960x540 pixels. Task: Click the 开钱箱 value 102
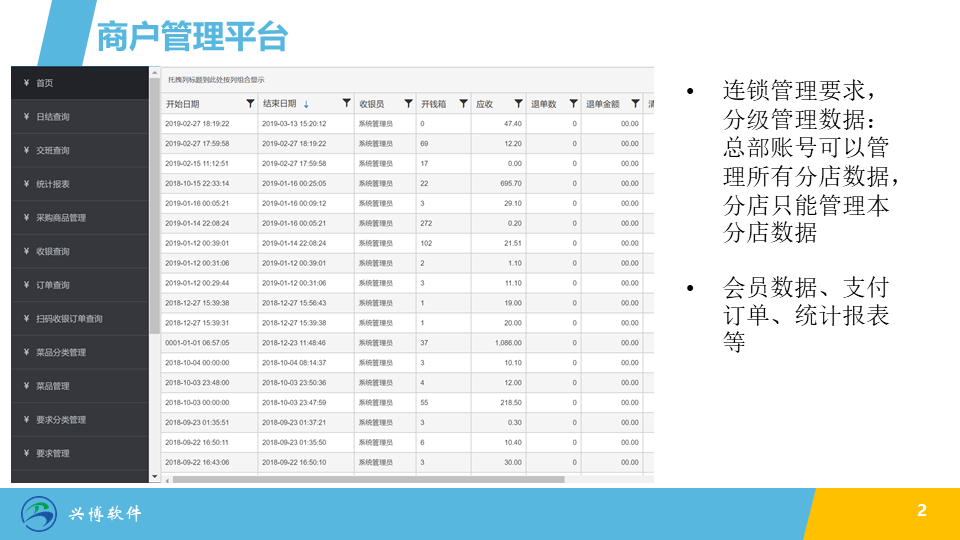[426, 243]
